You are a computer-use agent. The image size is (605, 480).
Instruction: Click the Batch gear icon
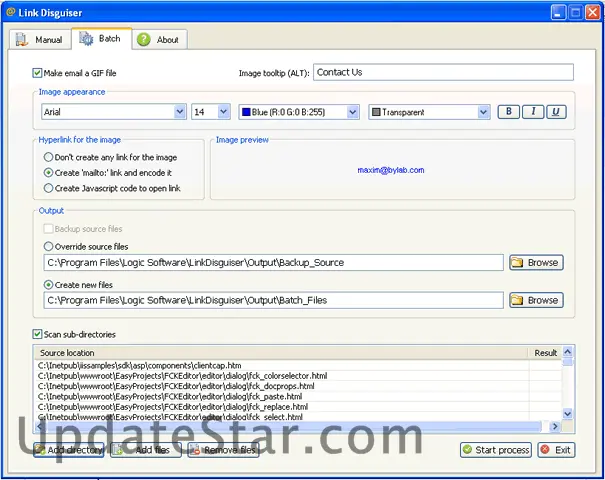point(86,39)
